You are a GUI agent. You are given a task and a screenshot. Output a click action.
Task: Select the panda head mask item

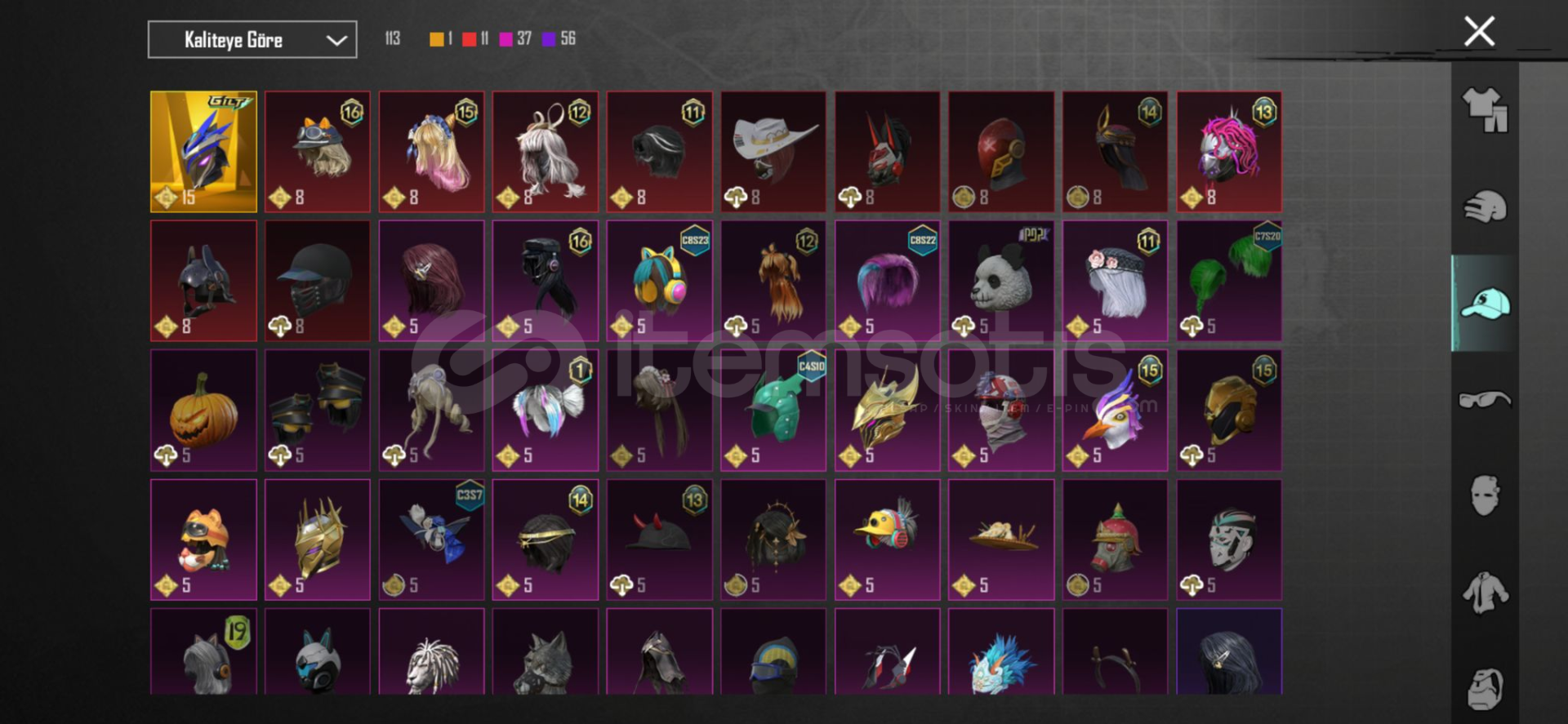(1001, 281)
